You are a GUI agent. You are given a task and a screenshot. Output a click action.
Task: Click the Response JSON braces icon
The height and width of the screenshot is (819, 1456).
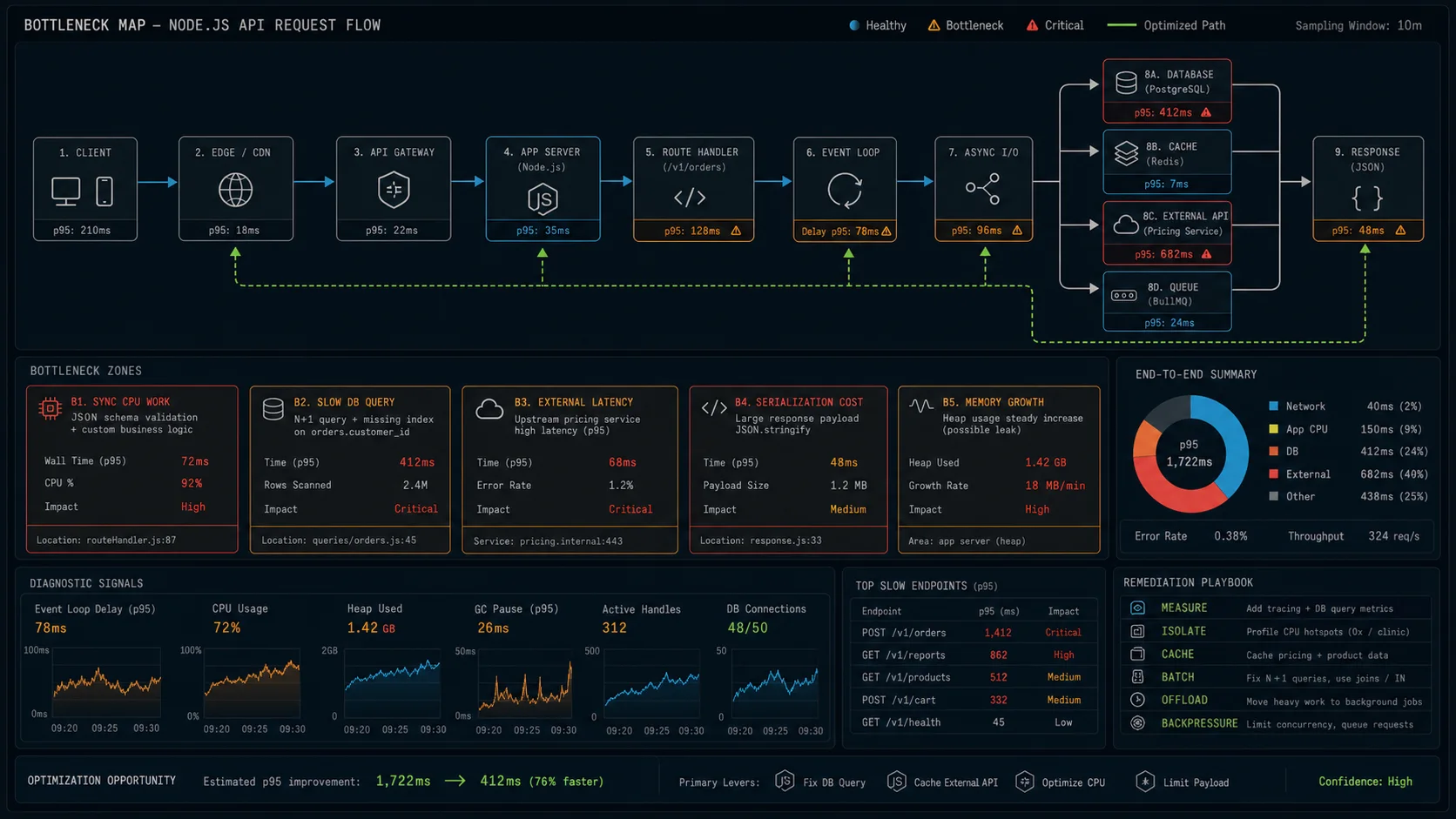click(x=1367, y=198)
